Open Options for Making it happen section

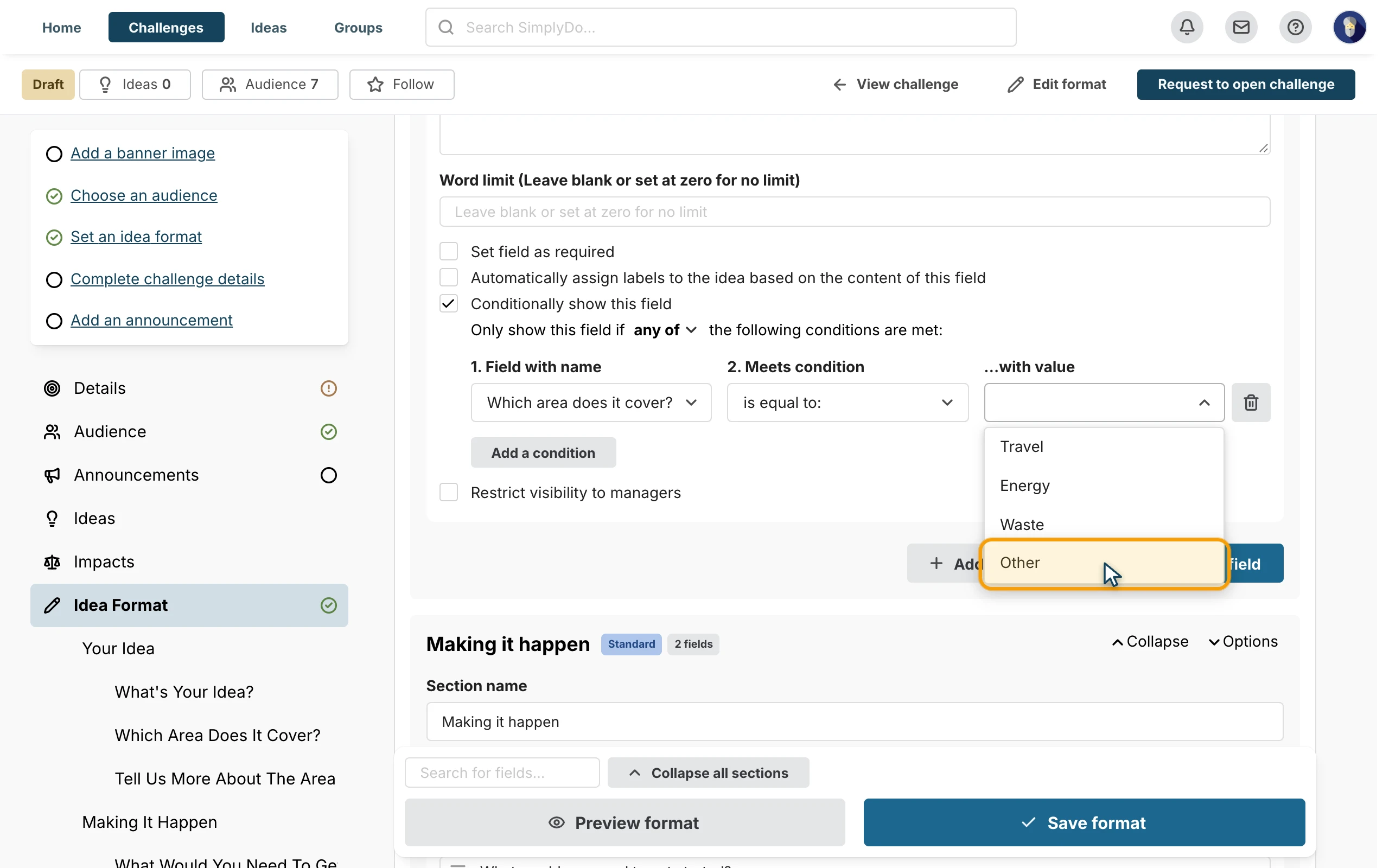[x=1243, y=642]
